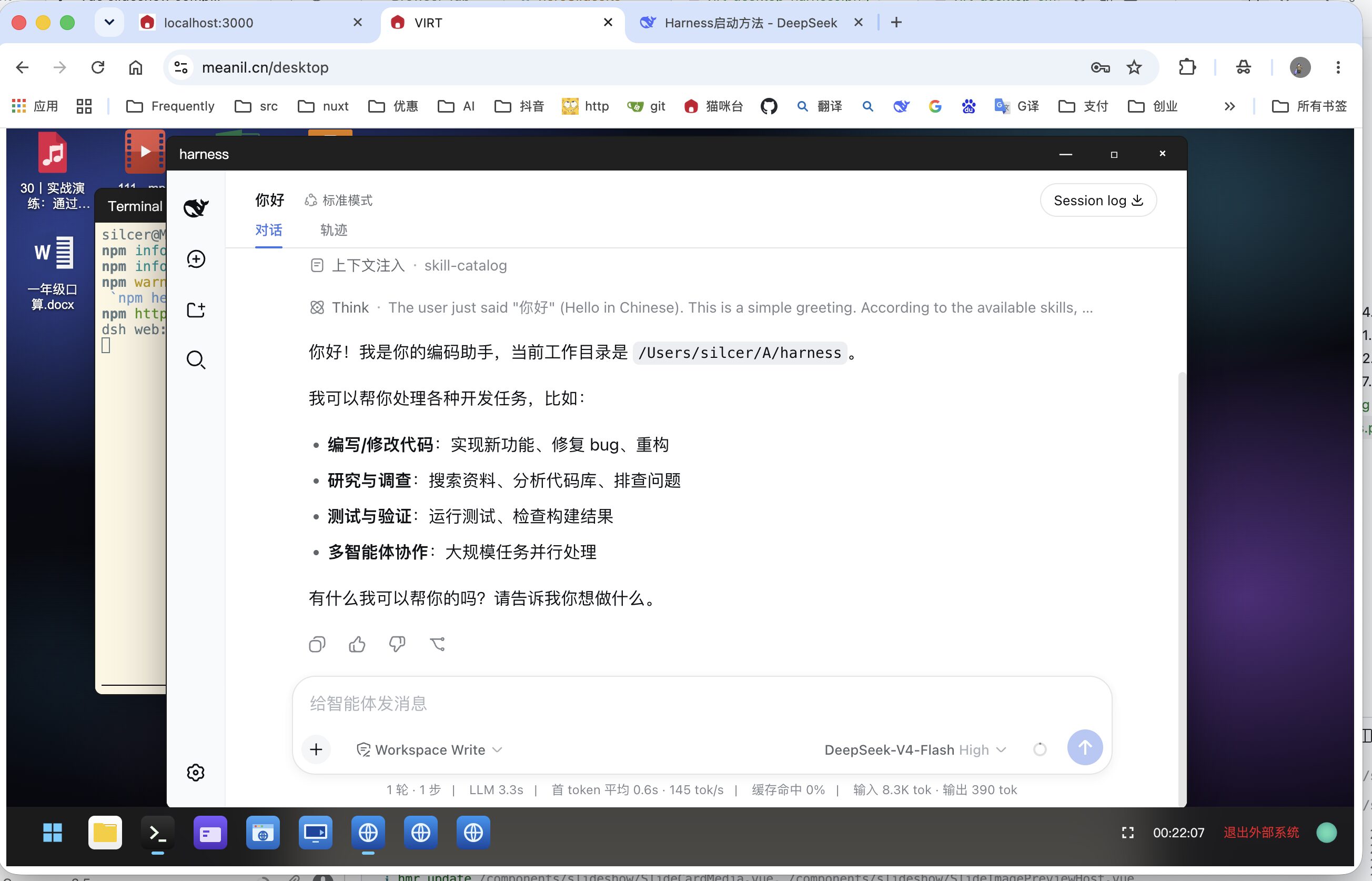Toggle fullscreen icon on the taskbar
Image resolution: width=1372 pixels, height=881 pixels.
[1128, 833]
